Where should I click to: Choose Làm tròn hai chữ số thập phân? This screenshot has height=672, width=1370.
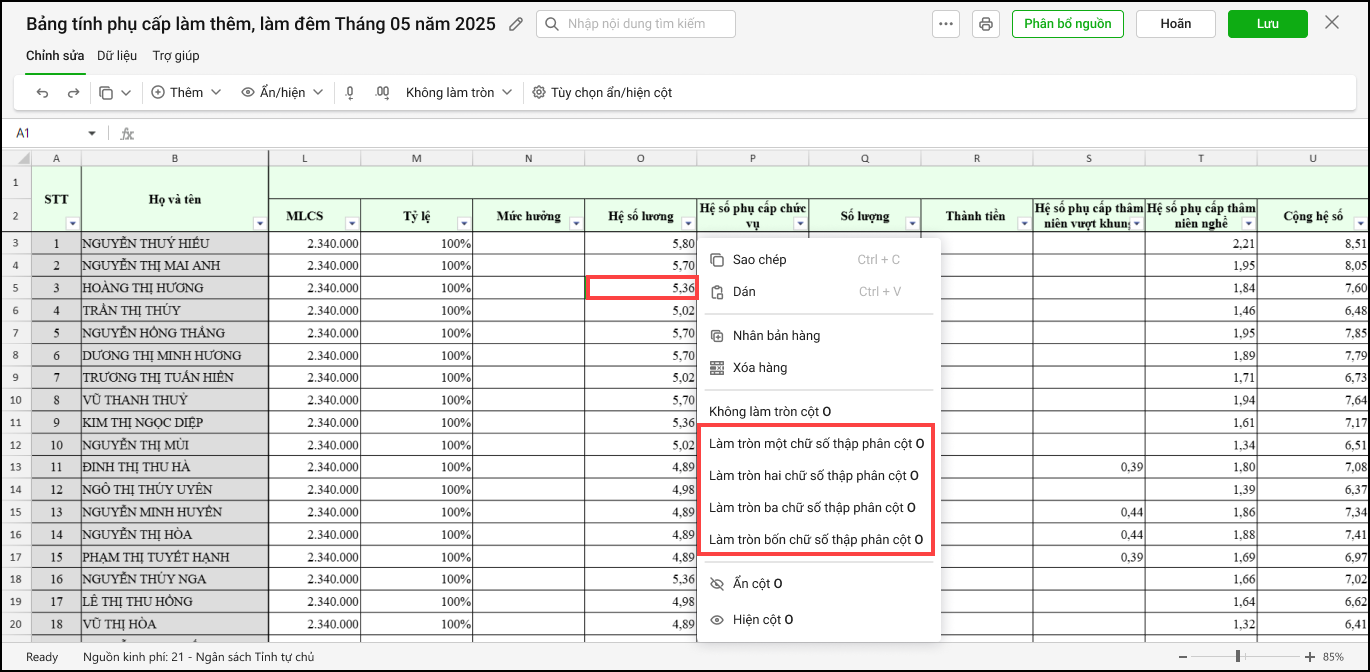tap(813, 476)
